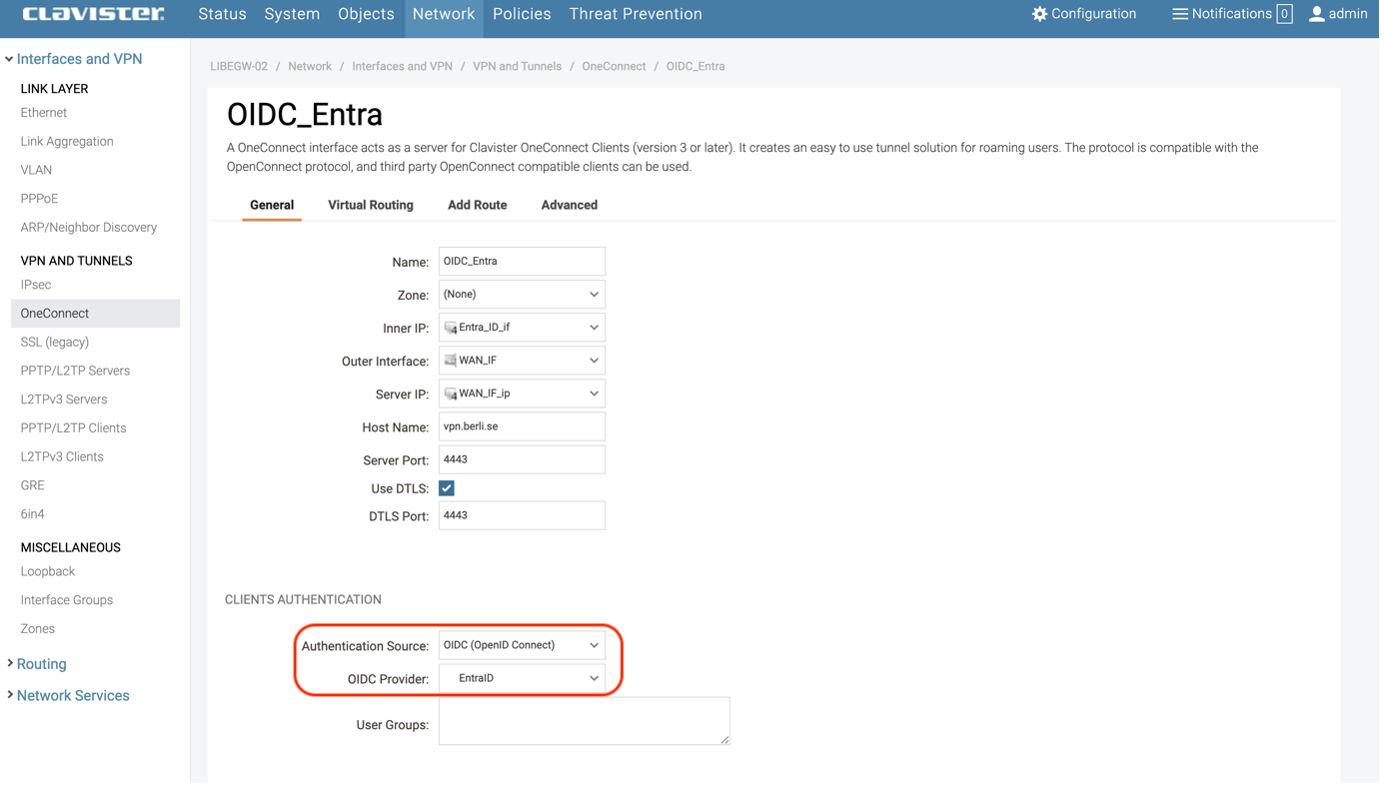Open the Policies menu
This screenshot has width=1384, height=788.
522,14
